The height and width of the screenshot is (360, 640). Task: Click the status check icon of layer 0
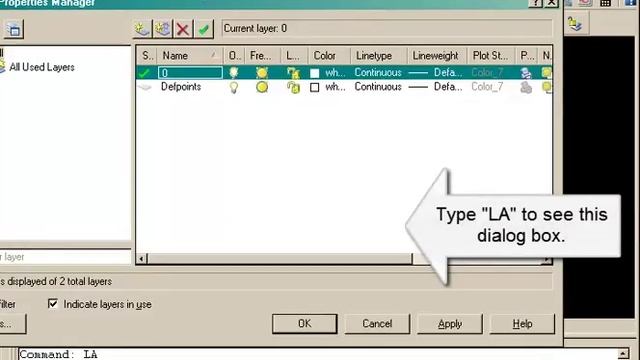tap(144, 73)
